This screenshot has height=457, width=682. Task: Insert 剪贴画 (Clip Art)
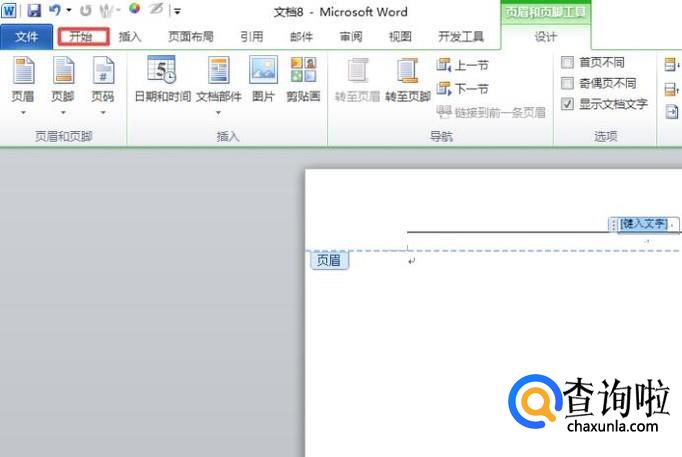(x=303, y=79)
